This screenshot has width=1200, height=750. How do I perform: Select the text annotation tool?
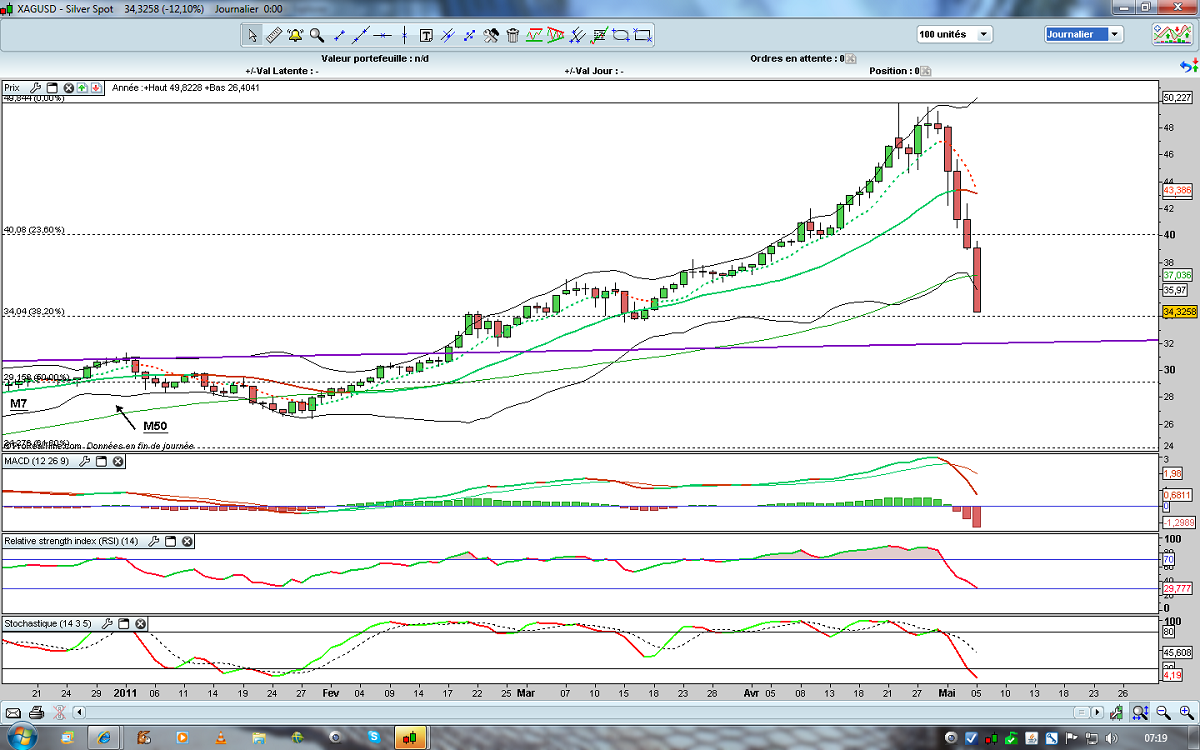426,35
